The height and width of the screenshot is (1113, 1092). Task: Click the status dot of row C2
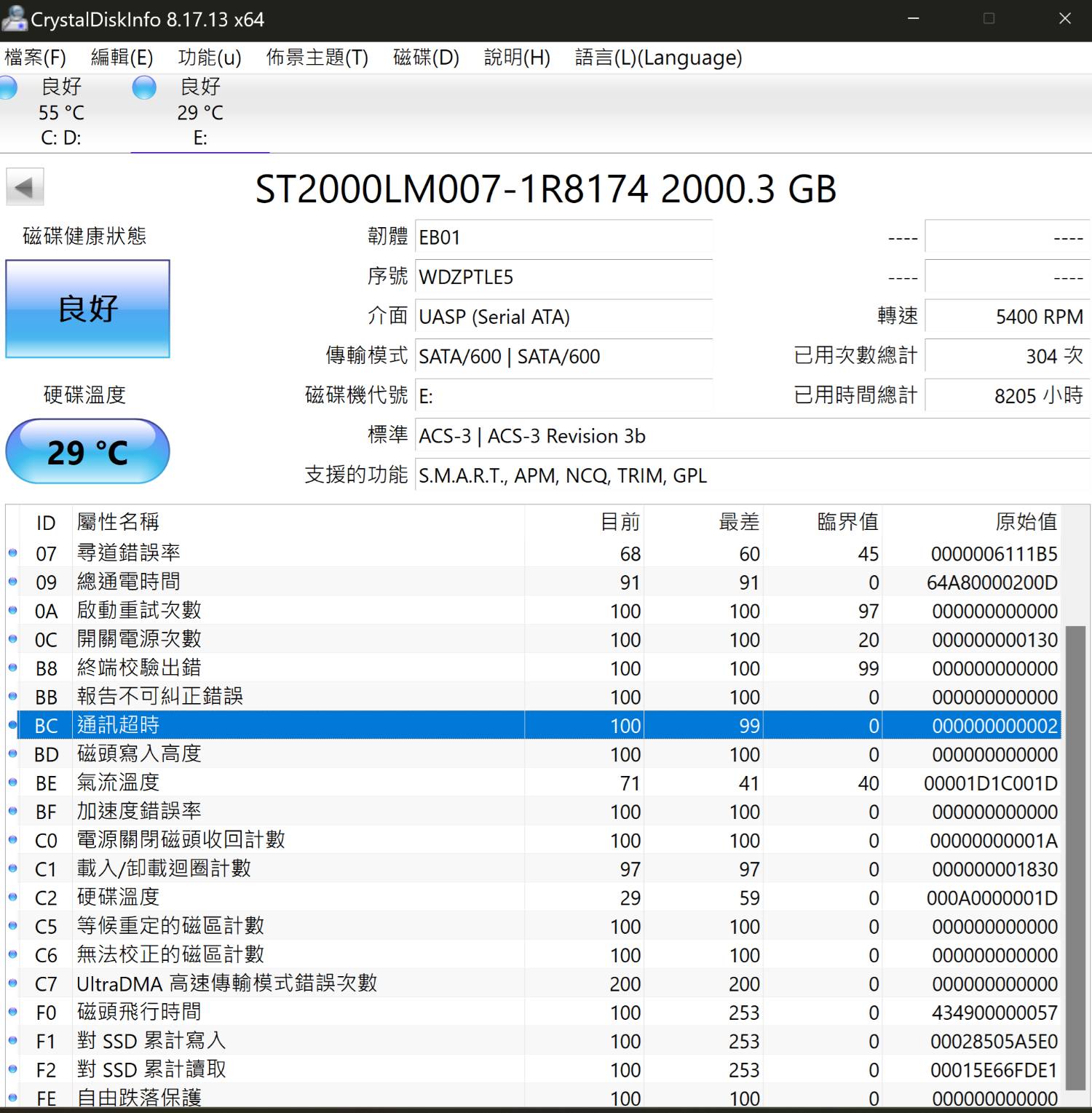(x=12, y=898)
